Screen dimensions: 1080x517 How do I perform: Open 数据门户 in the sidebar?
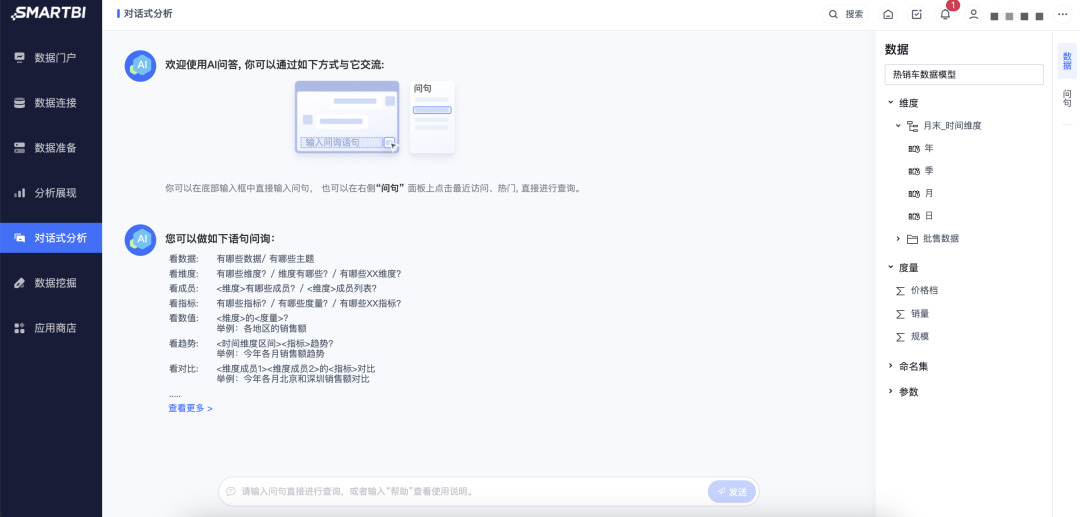click(x=51, y=58)
